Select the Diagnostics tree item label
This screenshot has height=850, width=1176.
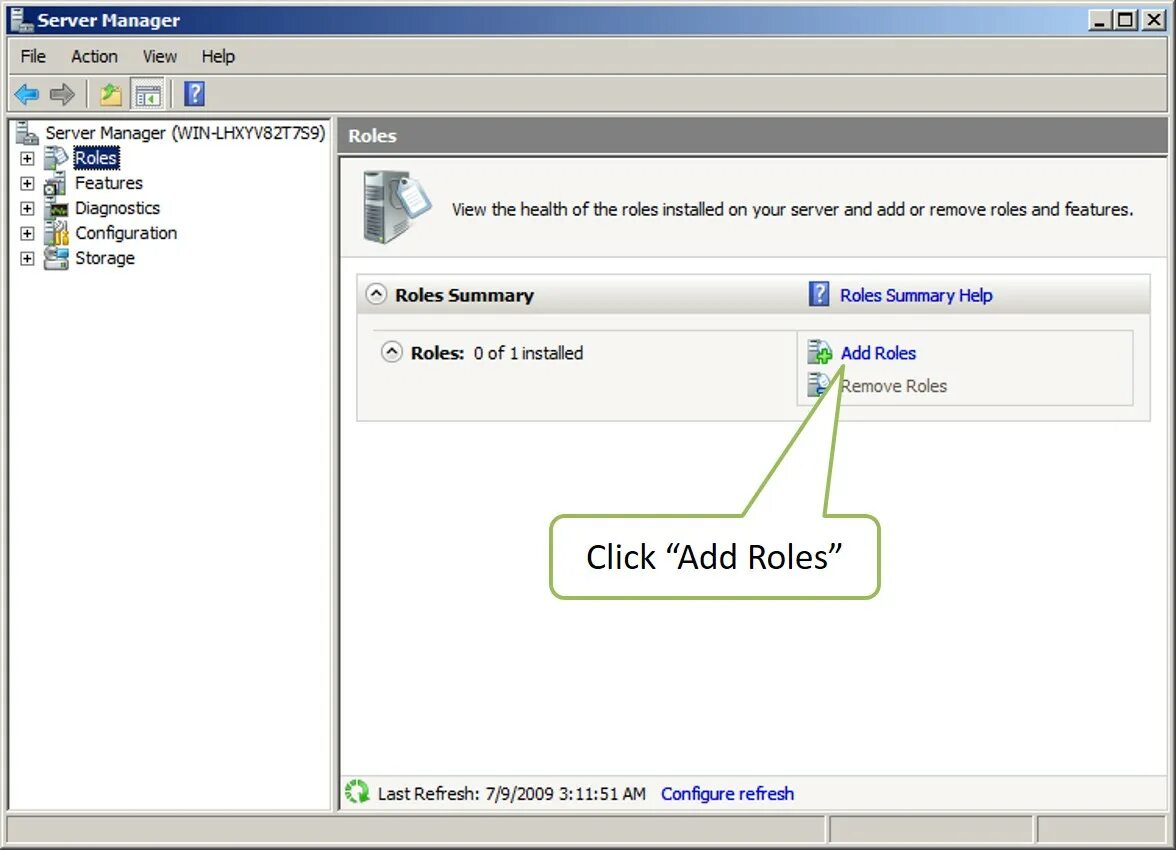118,208
